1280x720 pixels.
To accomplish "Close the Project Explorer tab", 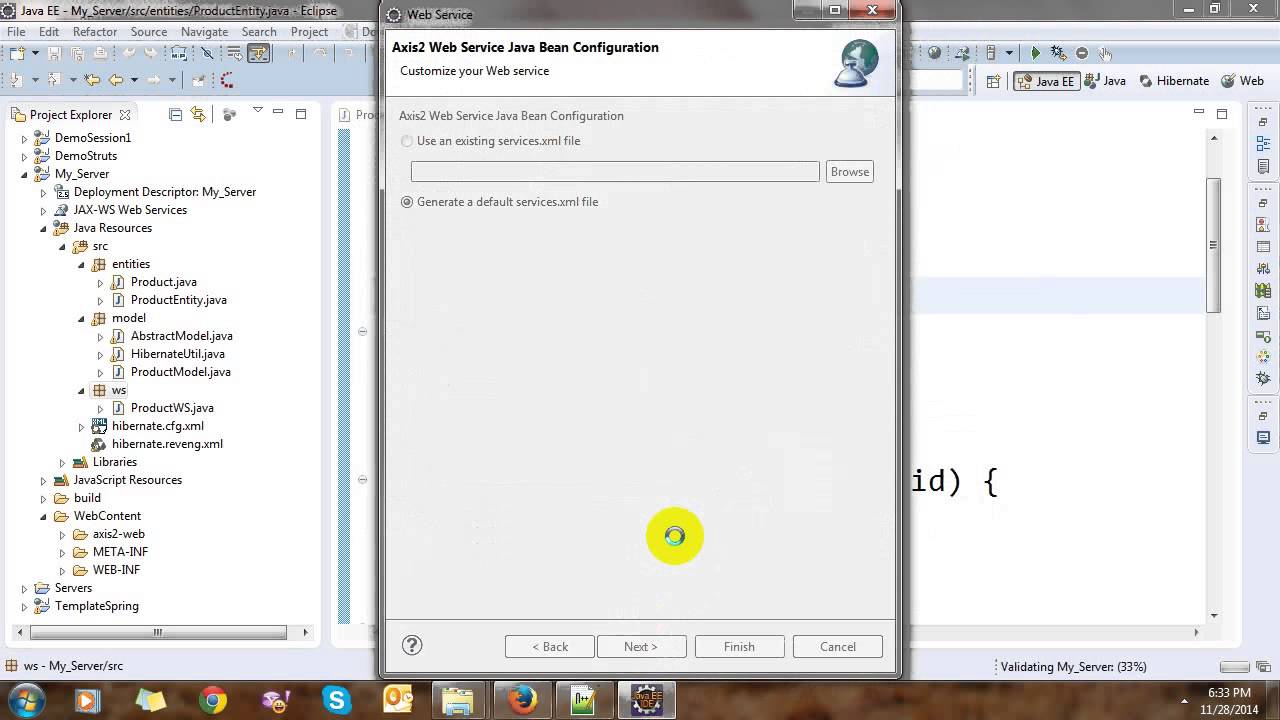I will (125, 115).
